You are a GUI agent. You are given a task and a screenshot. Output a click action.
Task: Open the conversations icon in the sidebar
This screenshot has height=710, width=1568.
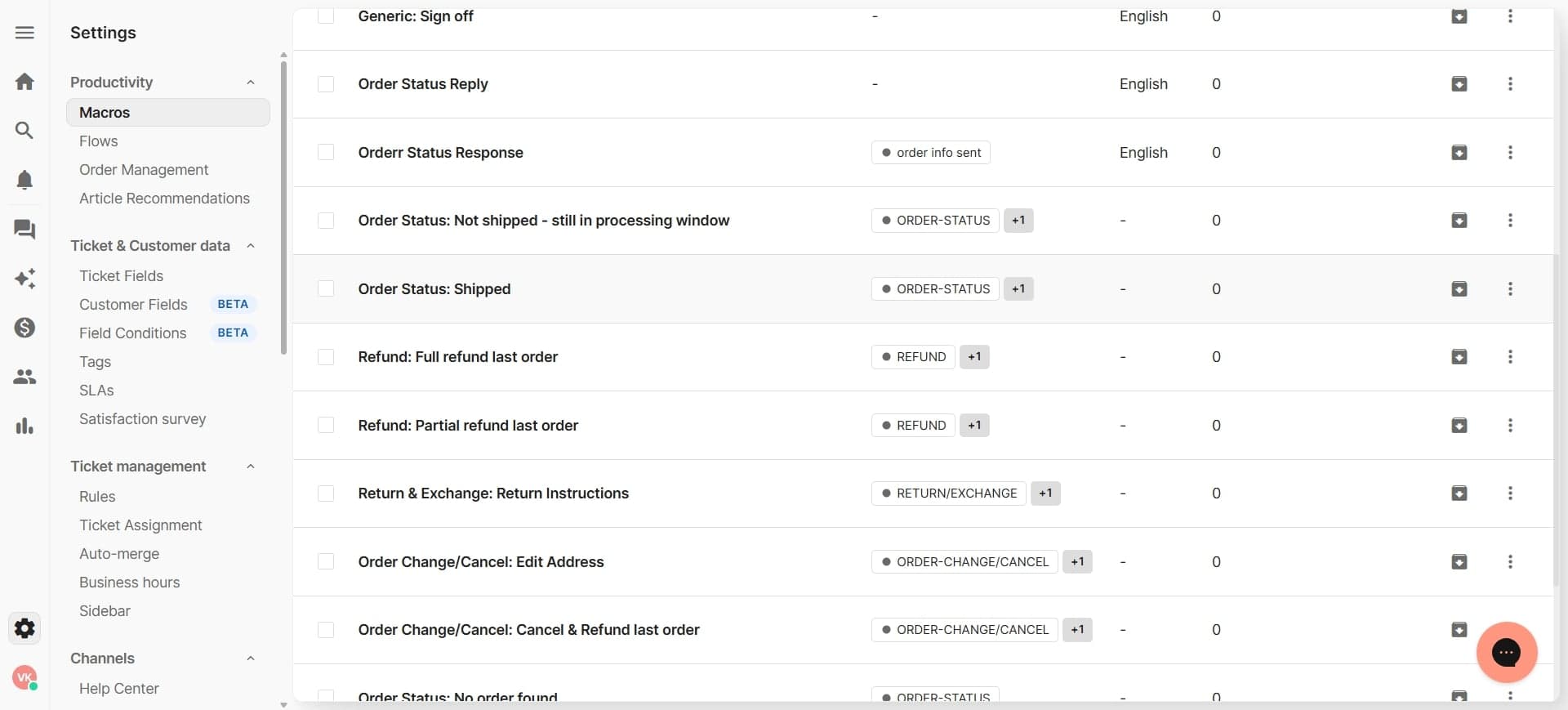tap(24, 230)
